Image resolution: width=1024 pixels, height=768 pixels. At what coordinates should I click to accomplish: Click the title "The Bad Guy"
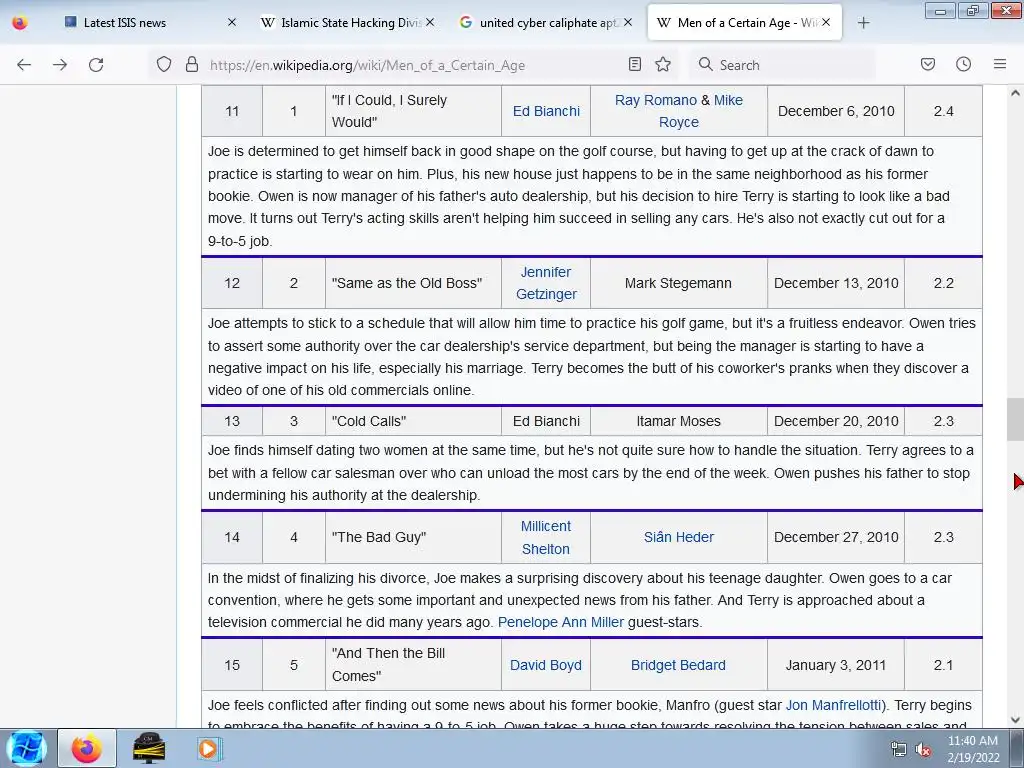point(379,537)
